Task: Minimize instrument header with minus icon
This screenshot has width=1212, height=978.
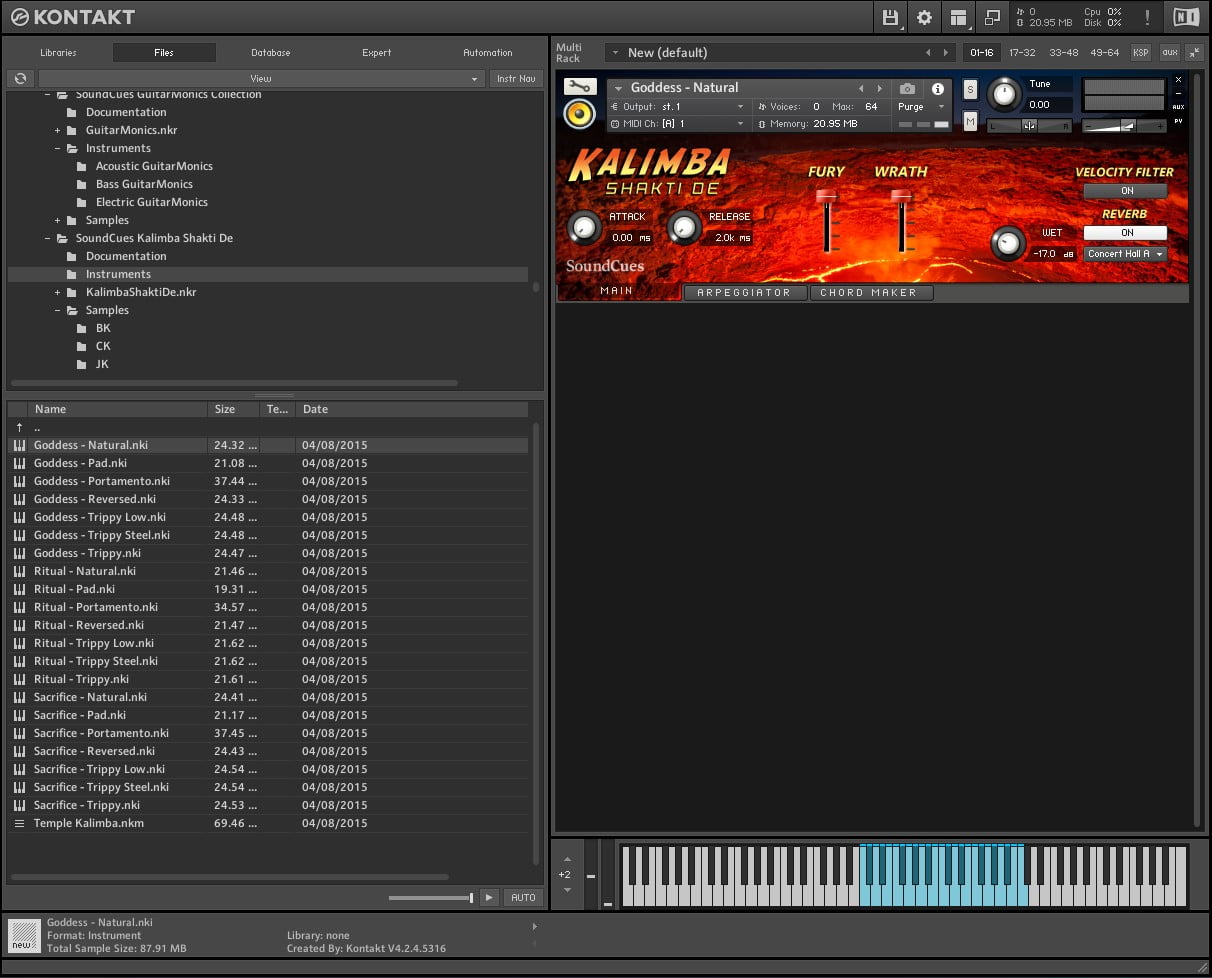Action: (x=1178, y=93)
